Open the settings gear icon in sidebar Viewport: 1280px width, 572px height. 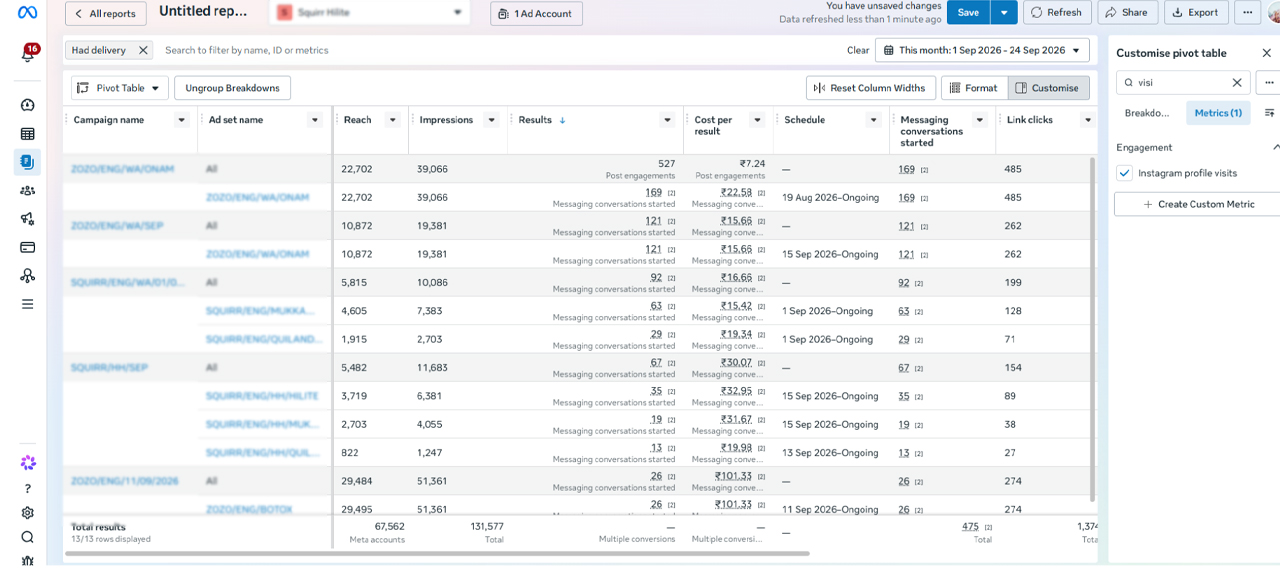pos(28,513)
